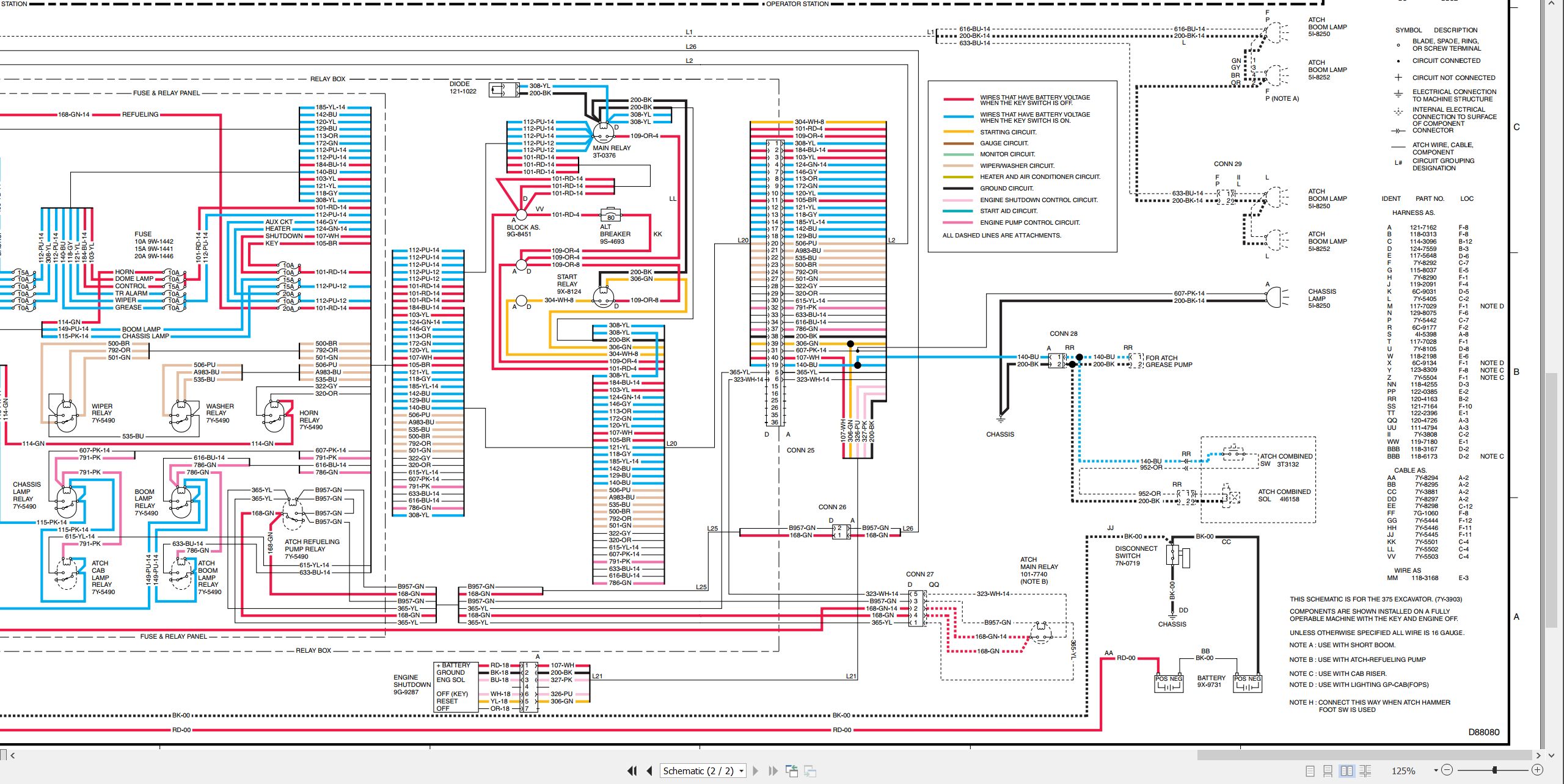Click the zoom in plus button
Image resolution: width=1564 pixels, height=784 pixels.
click(1538, 771)
